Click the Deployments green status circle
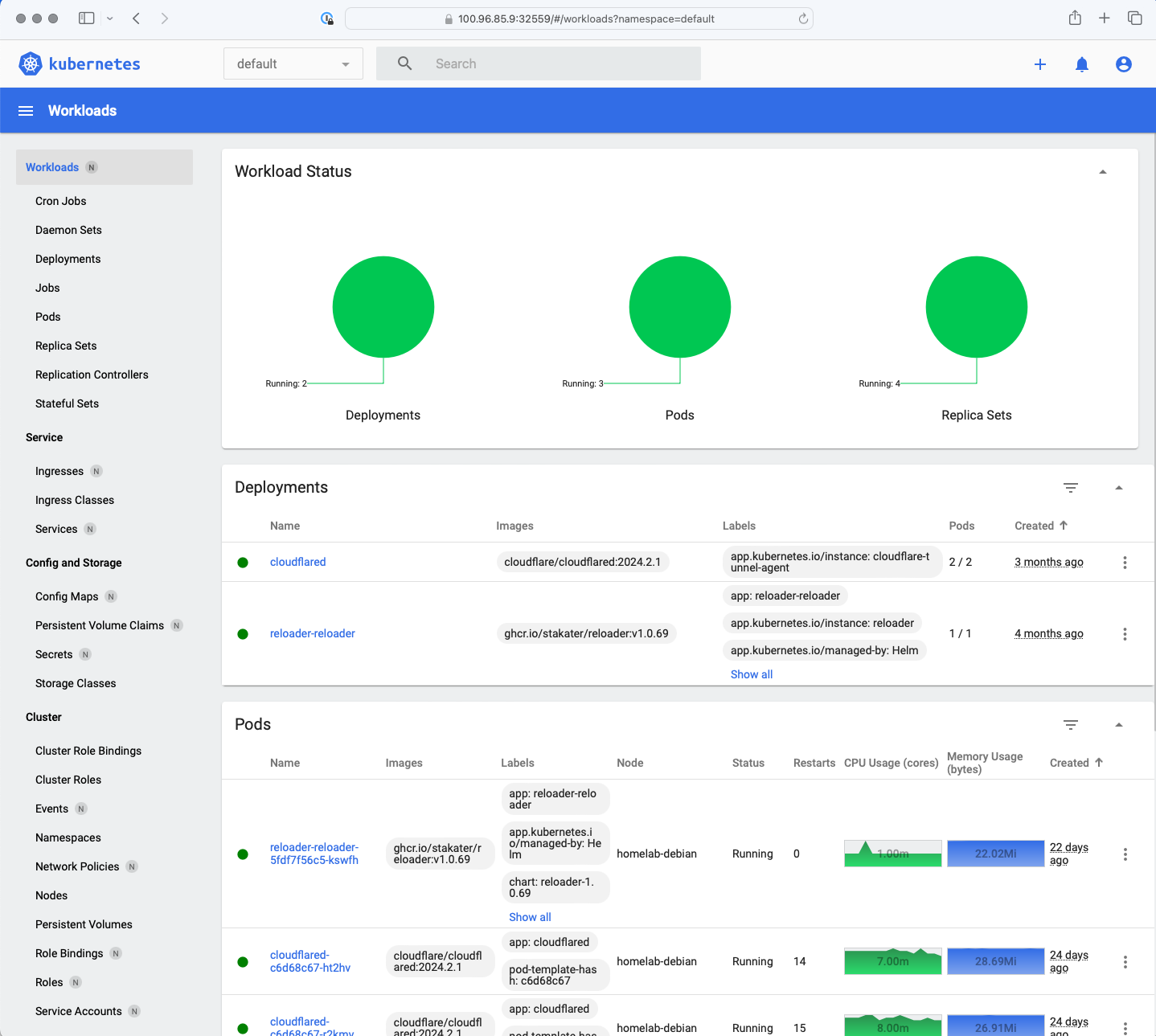 [383, 307]
